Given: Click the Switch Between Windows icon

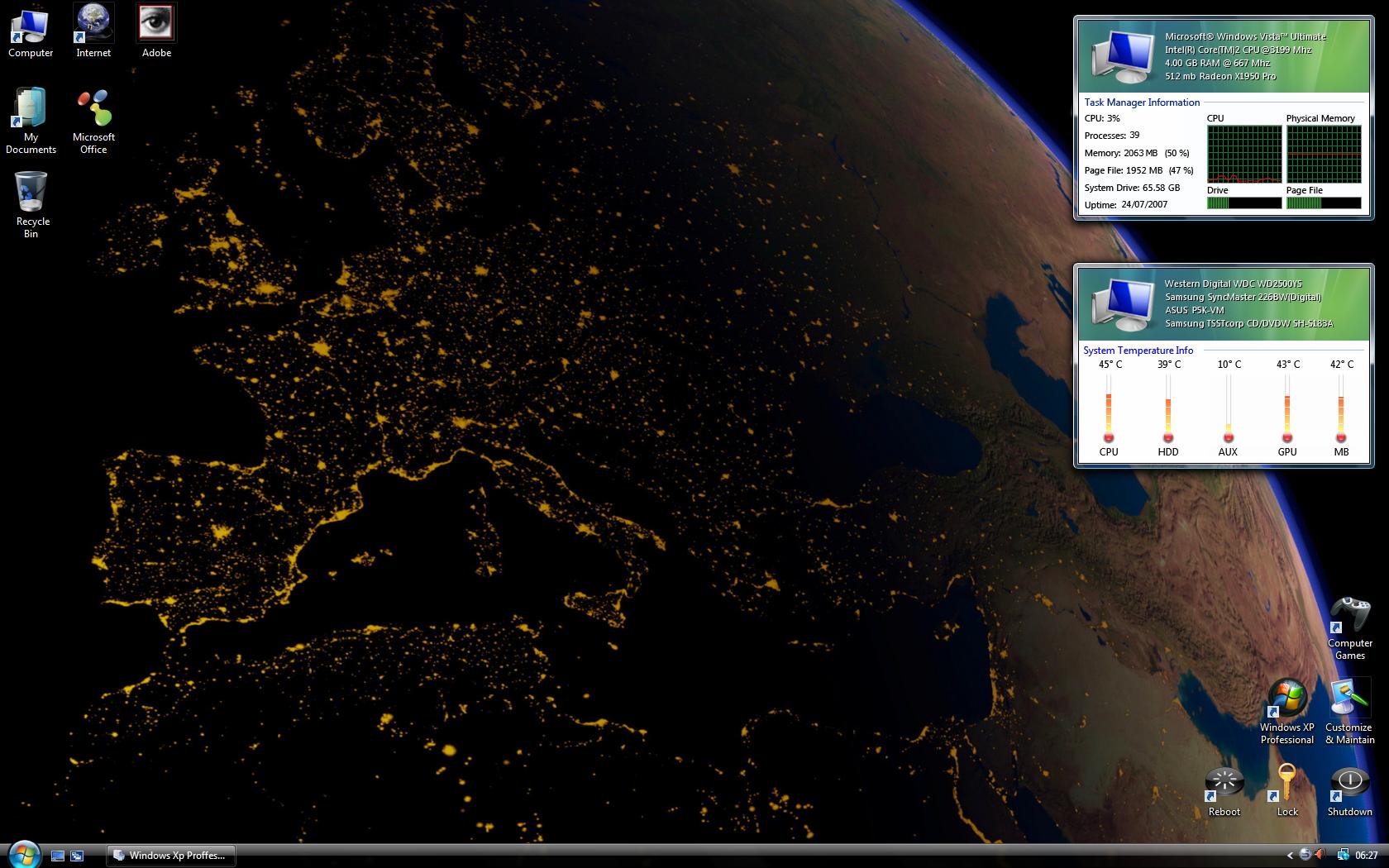Looking at the screenshot, I should [x=77, y=856].
